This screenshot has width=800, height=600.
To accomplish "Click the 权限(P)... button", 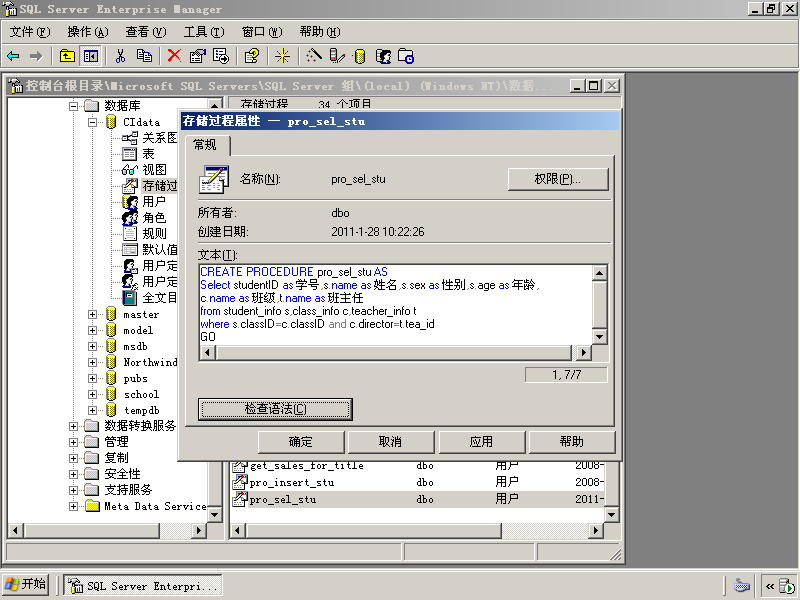I will [x=558, y=179].
